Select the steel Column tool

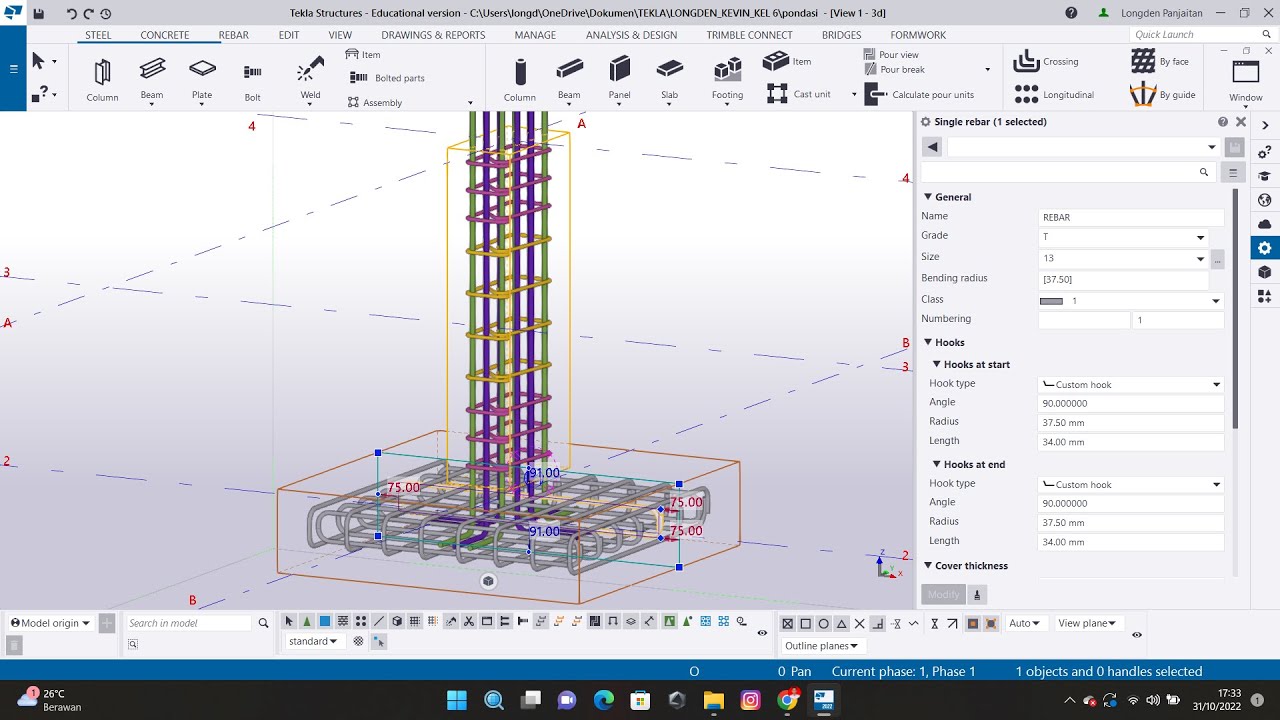pyautogui.click(x=102, y=80)
